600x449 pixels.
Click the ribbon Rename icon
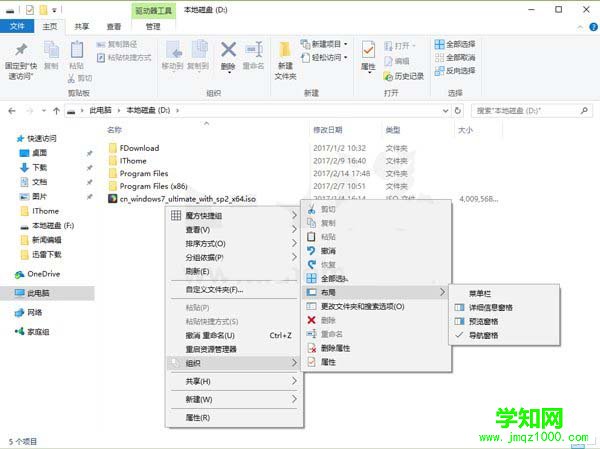[x=254, y=50]
